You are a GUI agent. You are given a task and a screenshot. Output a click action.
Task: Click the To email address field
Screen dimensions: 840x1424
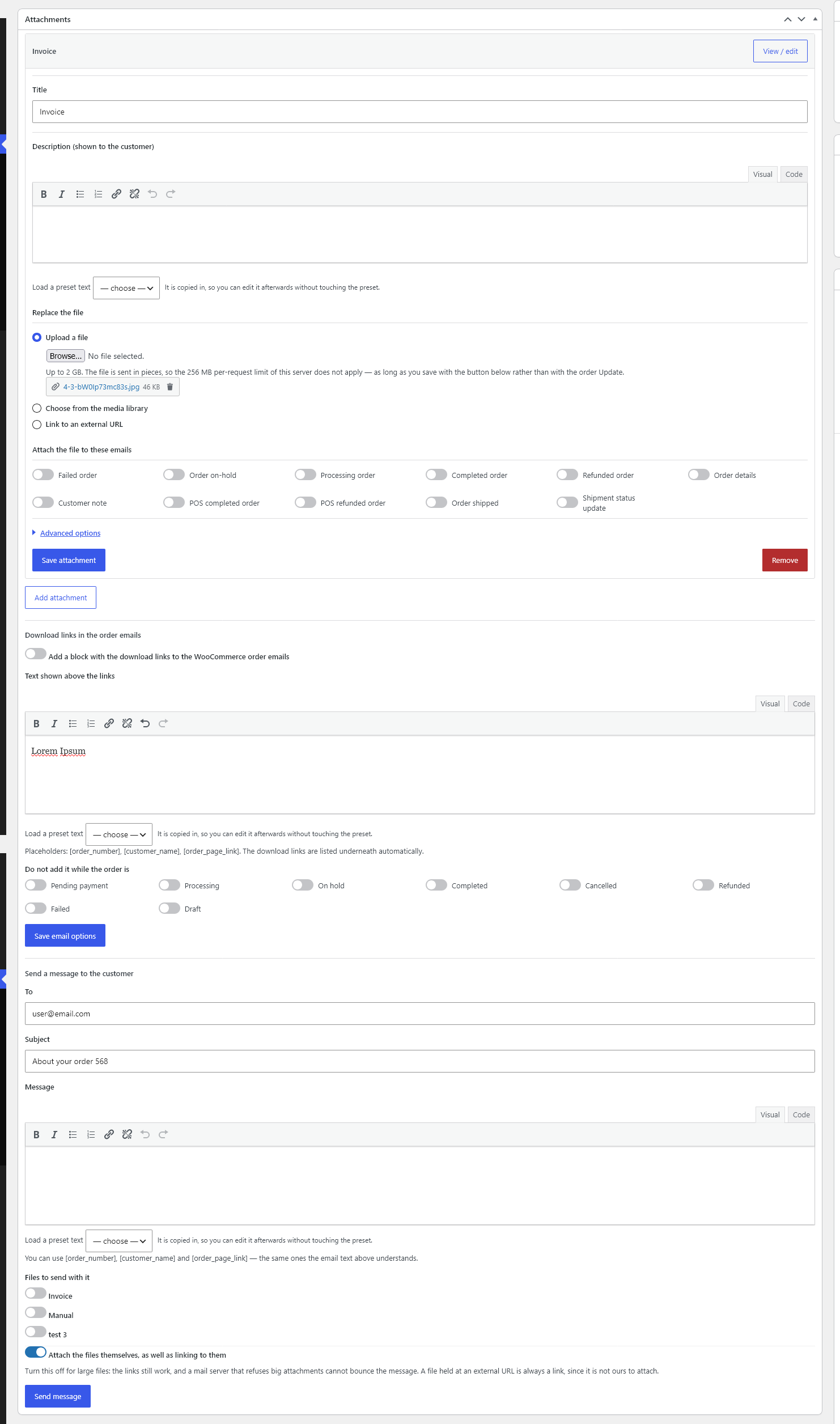420,1014
